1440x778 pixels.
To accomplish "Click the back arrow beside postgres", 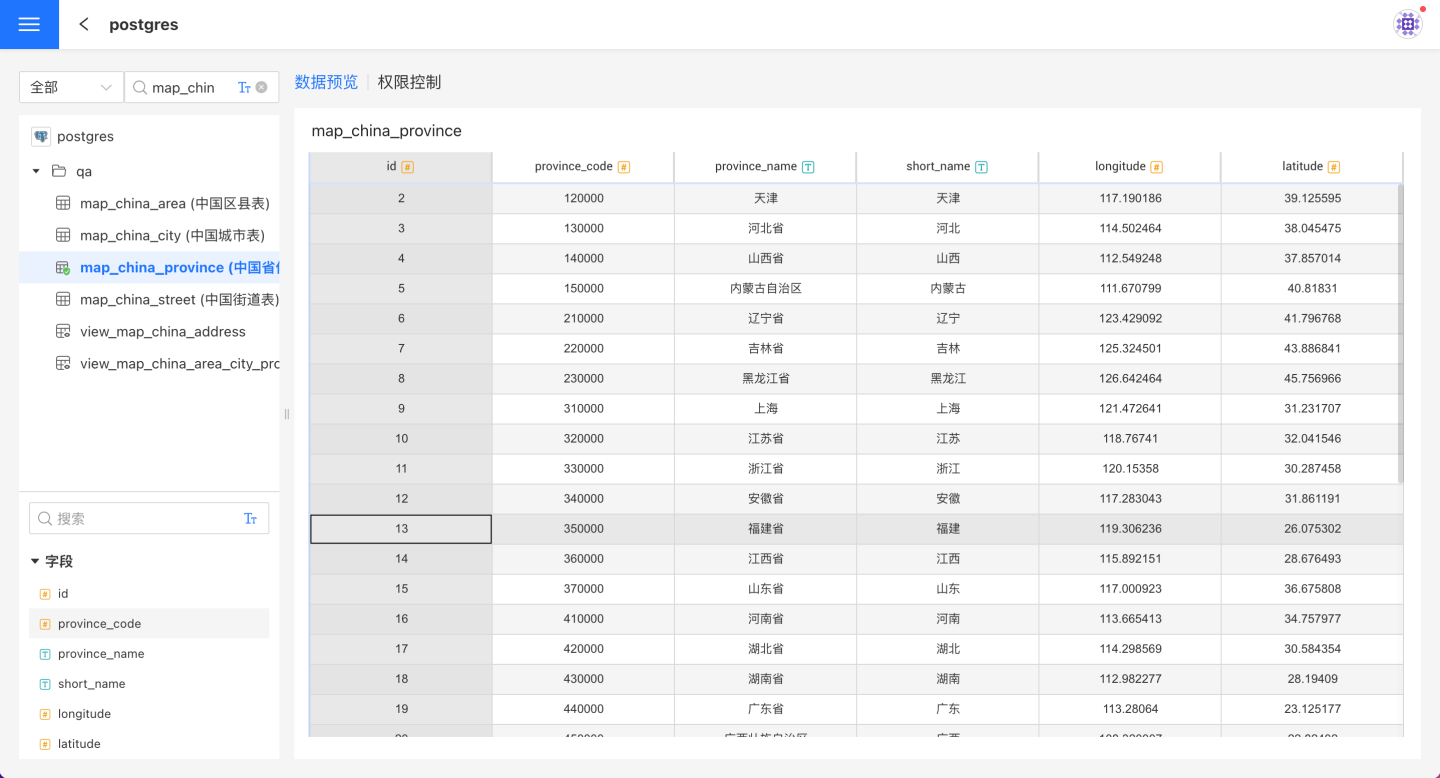I will [x=84, y=25].
